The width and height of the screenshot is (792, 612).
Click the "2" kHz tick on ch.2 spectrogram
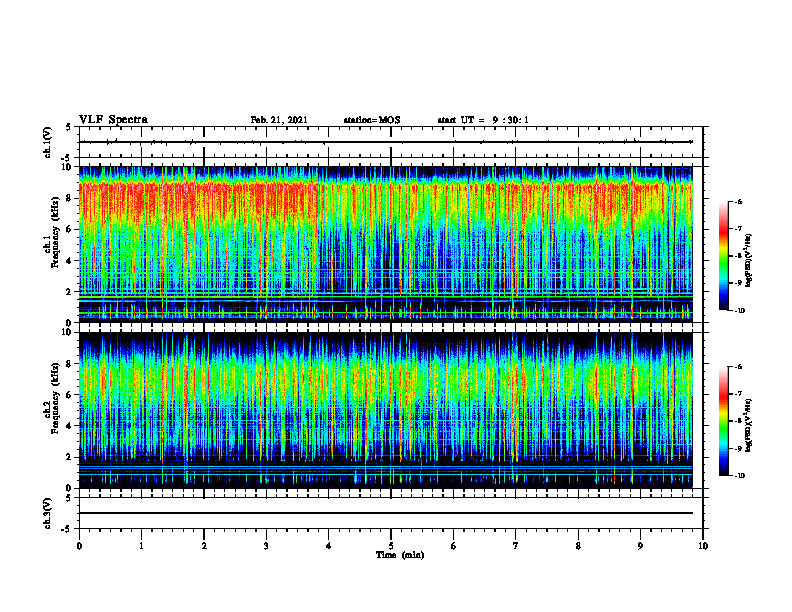point(70,457)
